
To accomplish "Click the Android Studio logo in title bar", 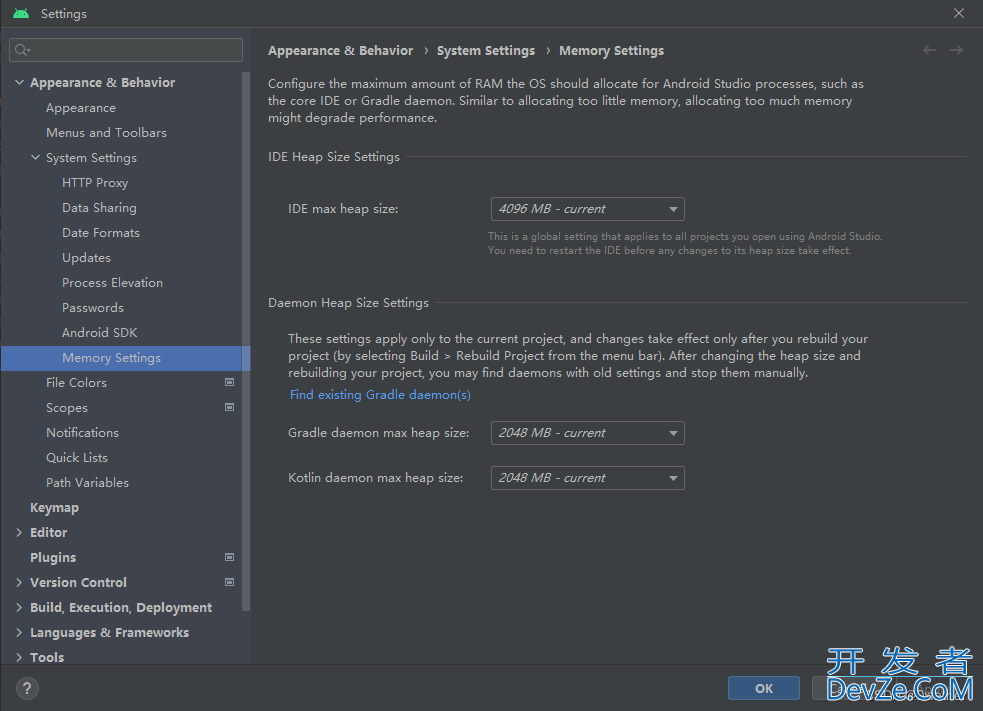I will click(x=21, y=13).
